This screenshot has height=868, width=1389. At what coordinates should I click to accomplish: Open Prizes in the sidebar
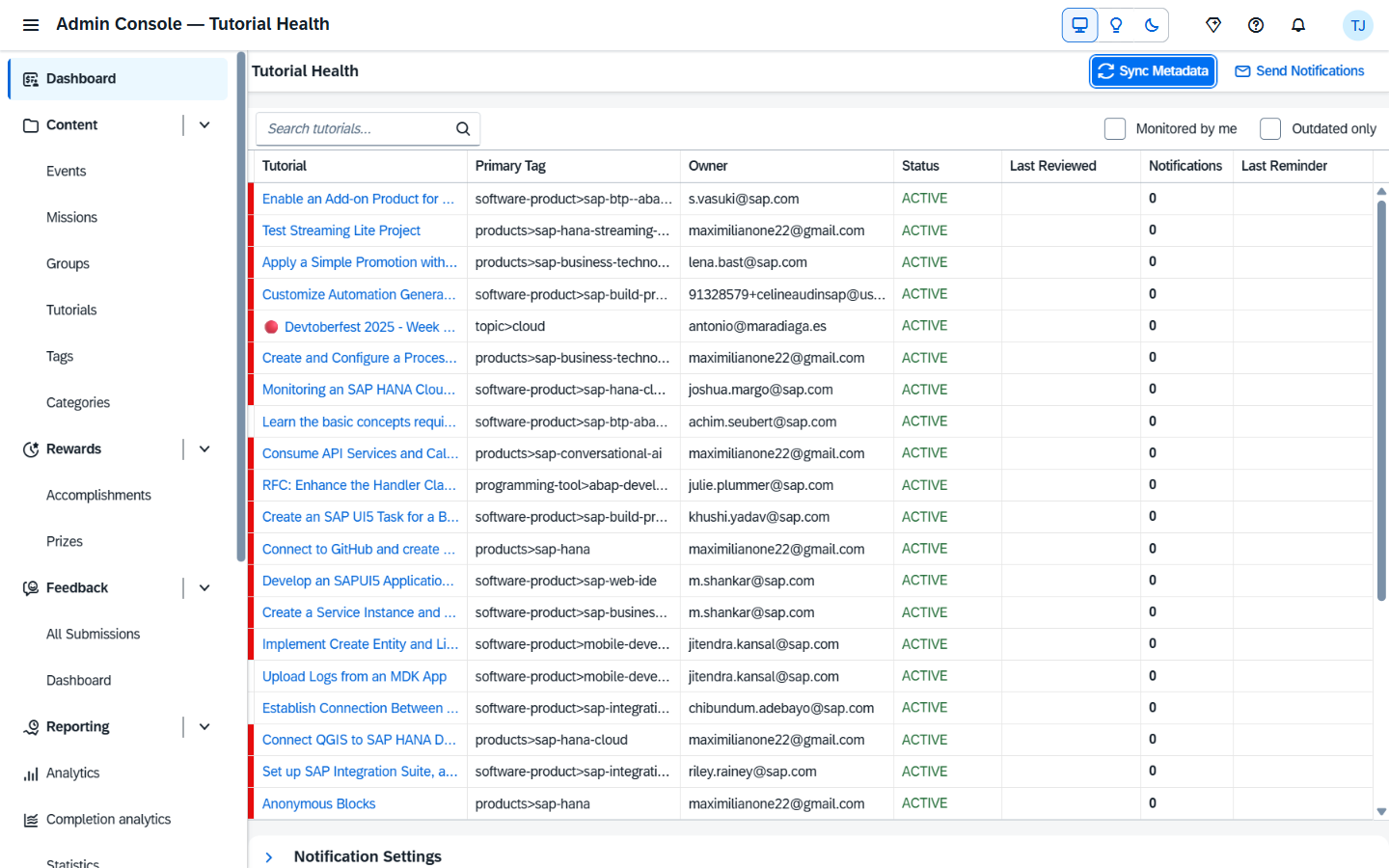click(65, 542)
